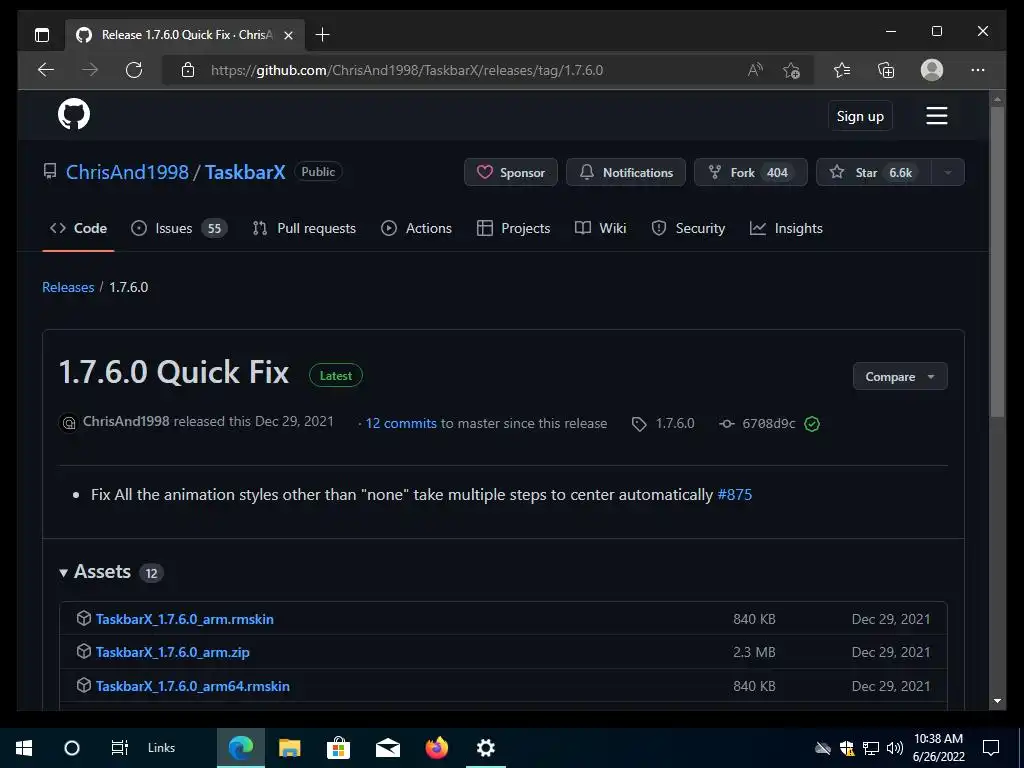This screenshot has width=1024, height=768.
Task: Fork the repository with Fork button
Action: 751,172
